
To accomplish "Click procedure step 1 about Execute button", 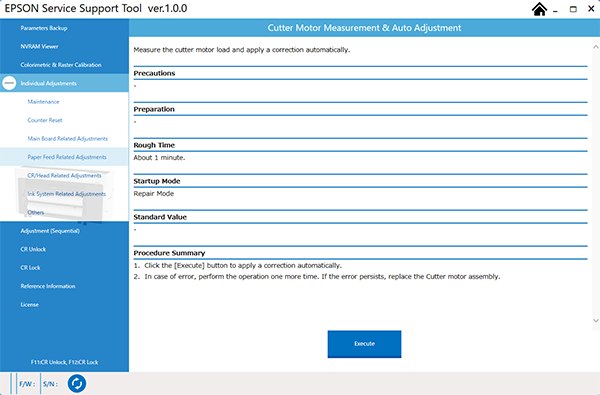I will coord(238,266).
